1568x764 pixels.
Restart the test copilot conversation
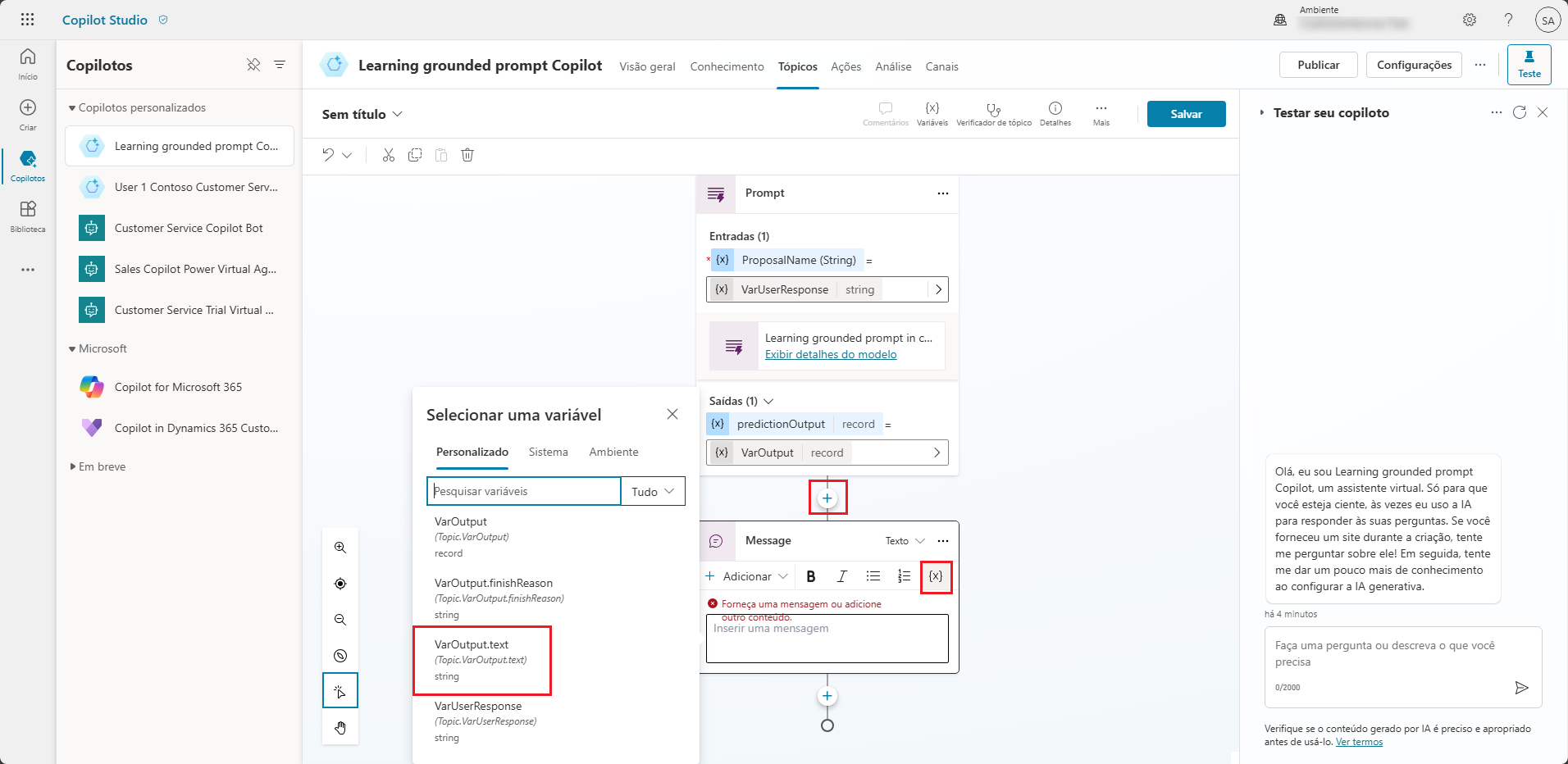click(x=1520, y=112)
